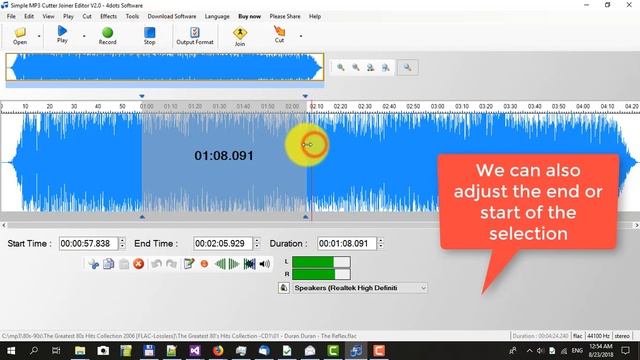Expand the dropdown arrow next to the Cut button
Image resolution: width=640 pixels, height=360 pixels.
click(301, 36)
